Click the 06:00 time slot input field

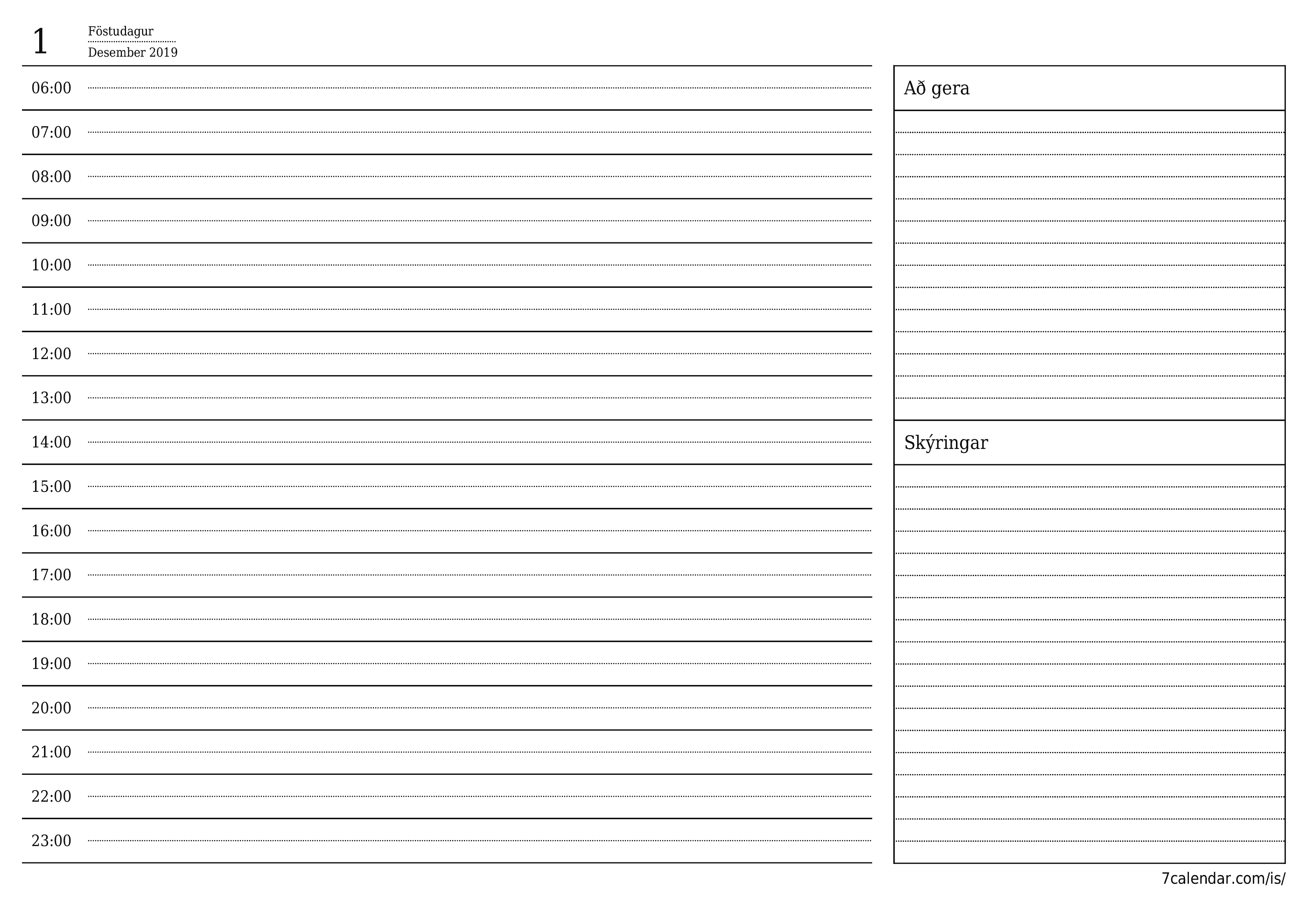[484, 89]
